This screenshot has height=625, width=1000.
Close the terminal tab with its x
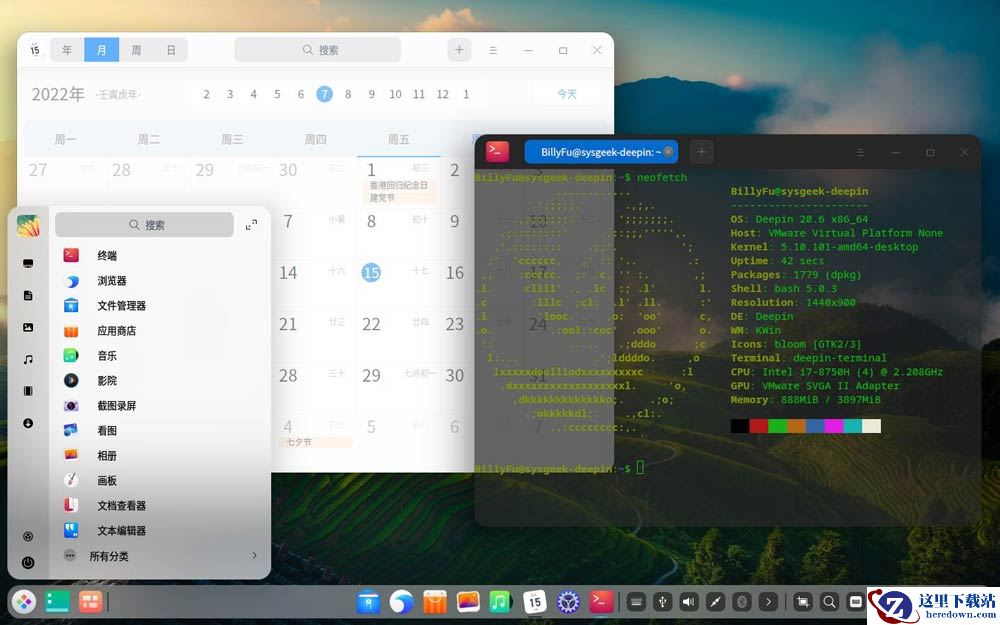(668, 152)
